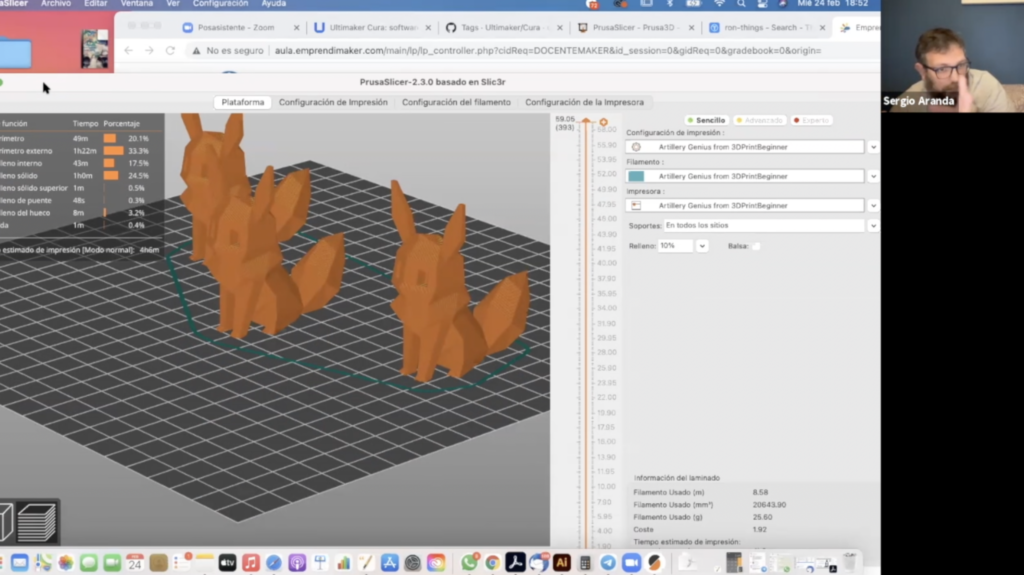Image resolution: width=1024 pixels, height=575 pixels.
Task: Switch to PrusaSlicer - Prusa3D browser tab
Action: (x=634, y=27)
